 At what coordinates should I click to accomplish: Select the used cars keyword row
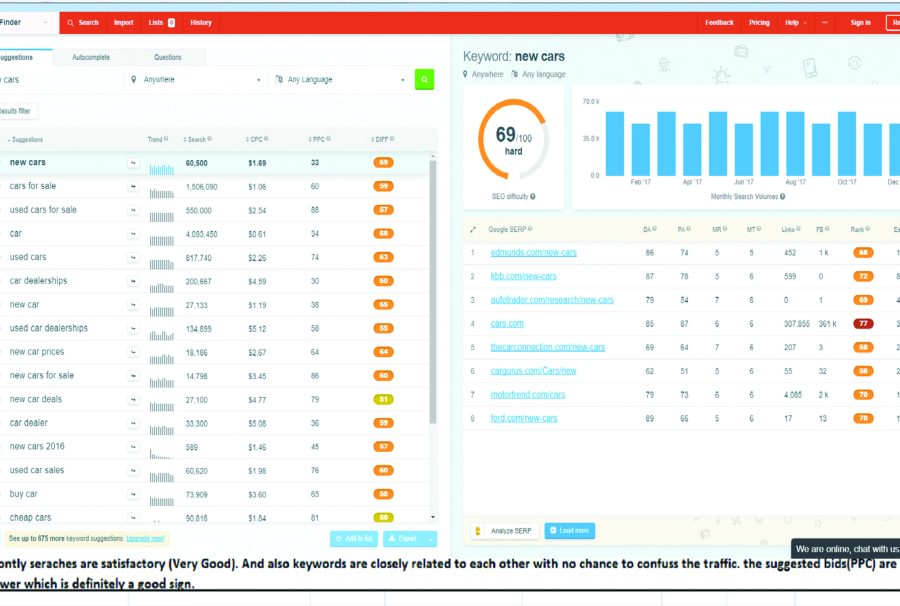coord(215,257)
